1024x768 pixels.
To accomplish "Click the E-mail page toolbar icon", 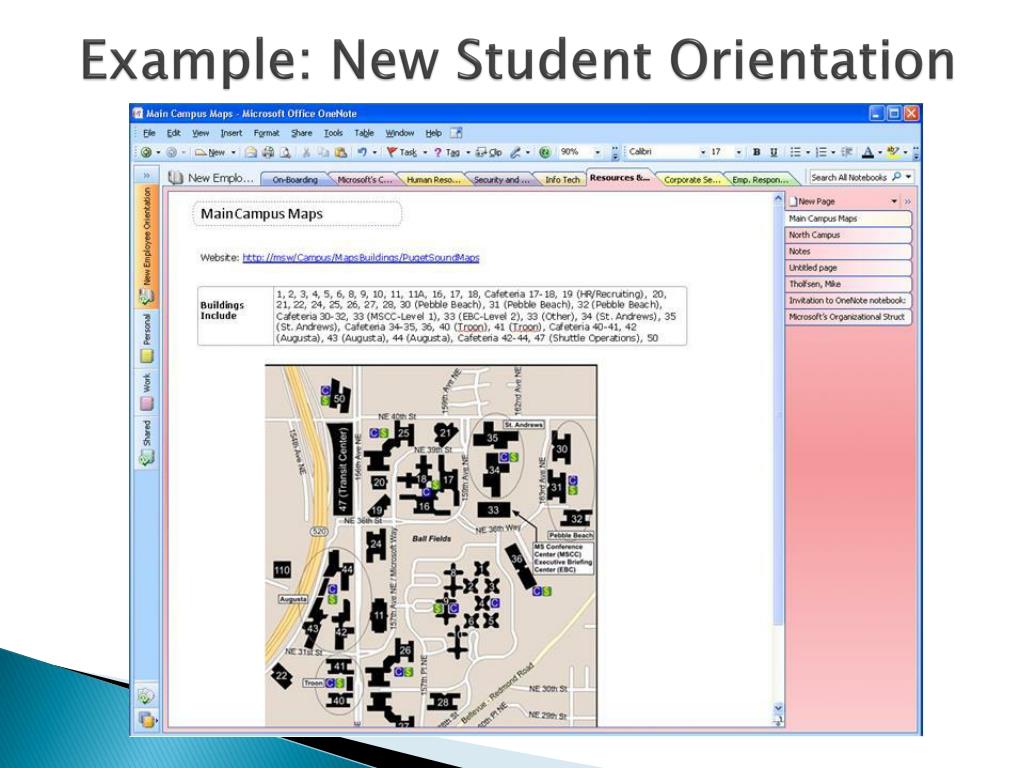I will click(x=251, y=152).
